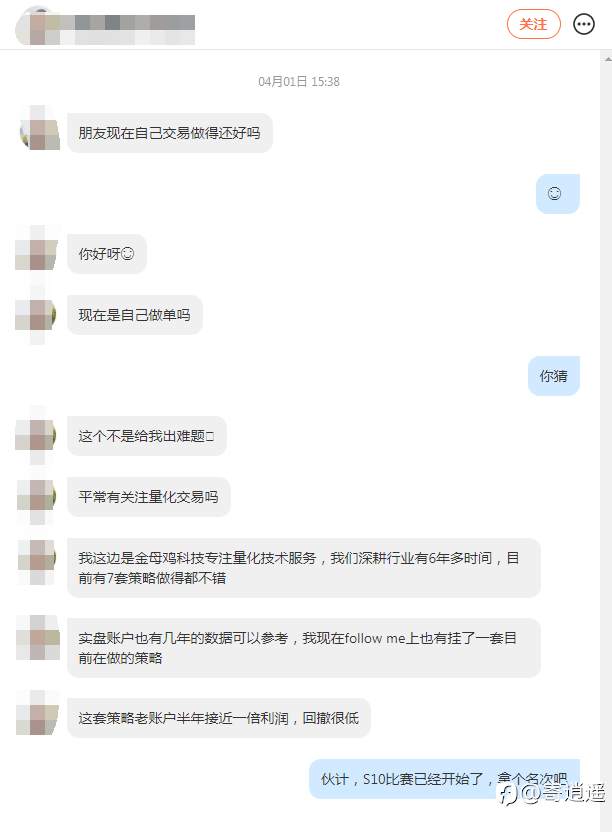The width and height of the screenshot is (612, 832).
Task: Click the 这套策略老账户半年接近一倍利润 bubble
Action: (x=219, y=718)
